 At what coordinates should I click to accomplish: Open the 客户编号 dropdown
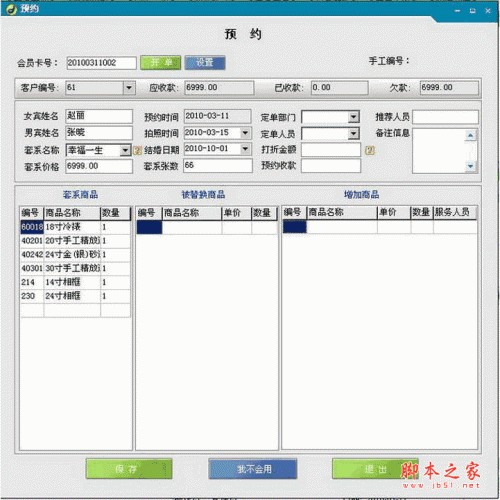129,88
